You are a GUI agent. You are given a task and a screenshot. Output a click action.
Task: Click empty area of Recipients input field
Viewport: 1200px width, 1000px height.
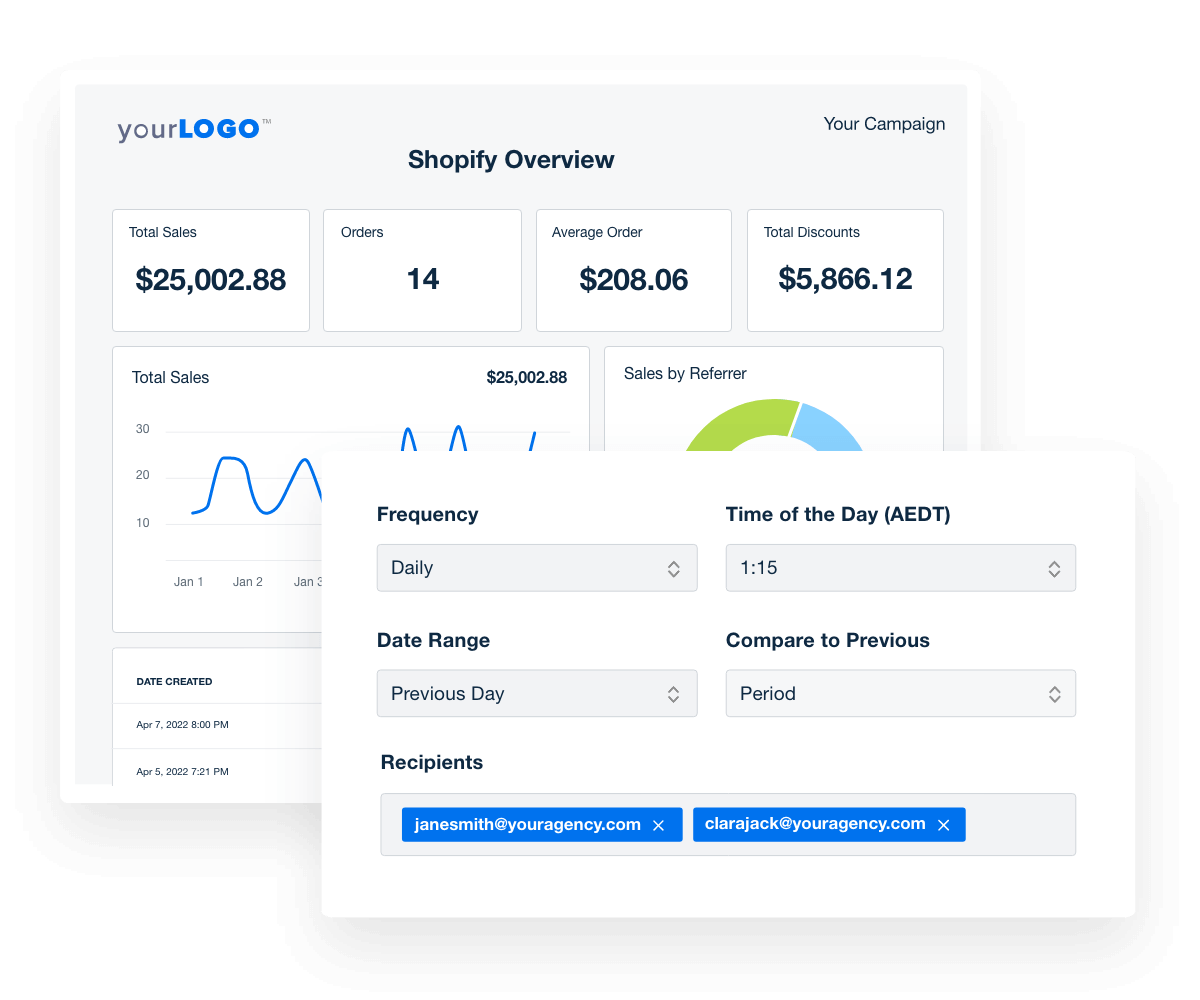click(1020, 825)
